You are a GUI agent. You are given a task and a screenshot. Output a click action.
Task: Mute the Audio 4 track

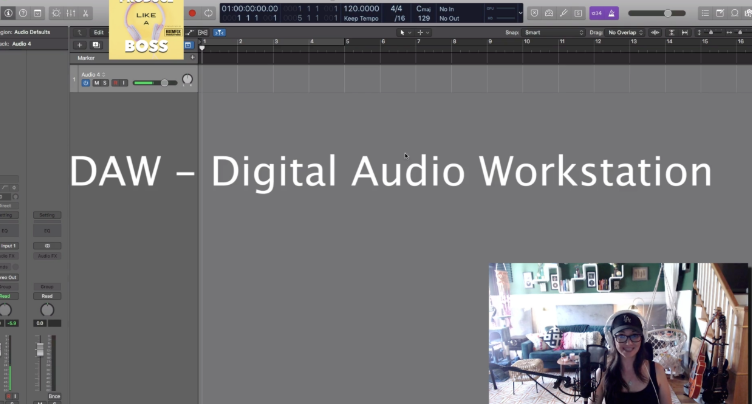(96, 82)
